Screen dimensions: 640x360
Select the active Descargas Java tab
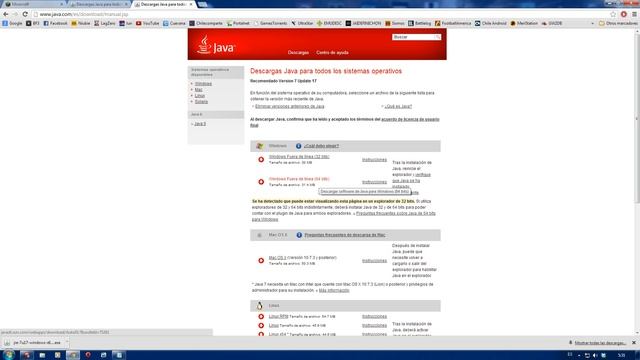(x=164, y=4)
